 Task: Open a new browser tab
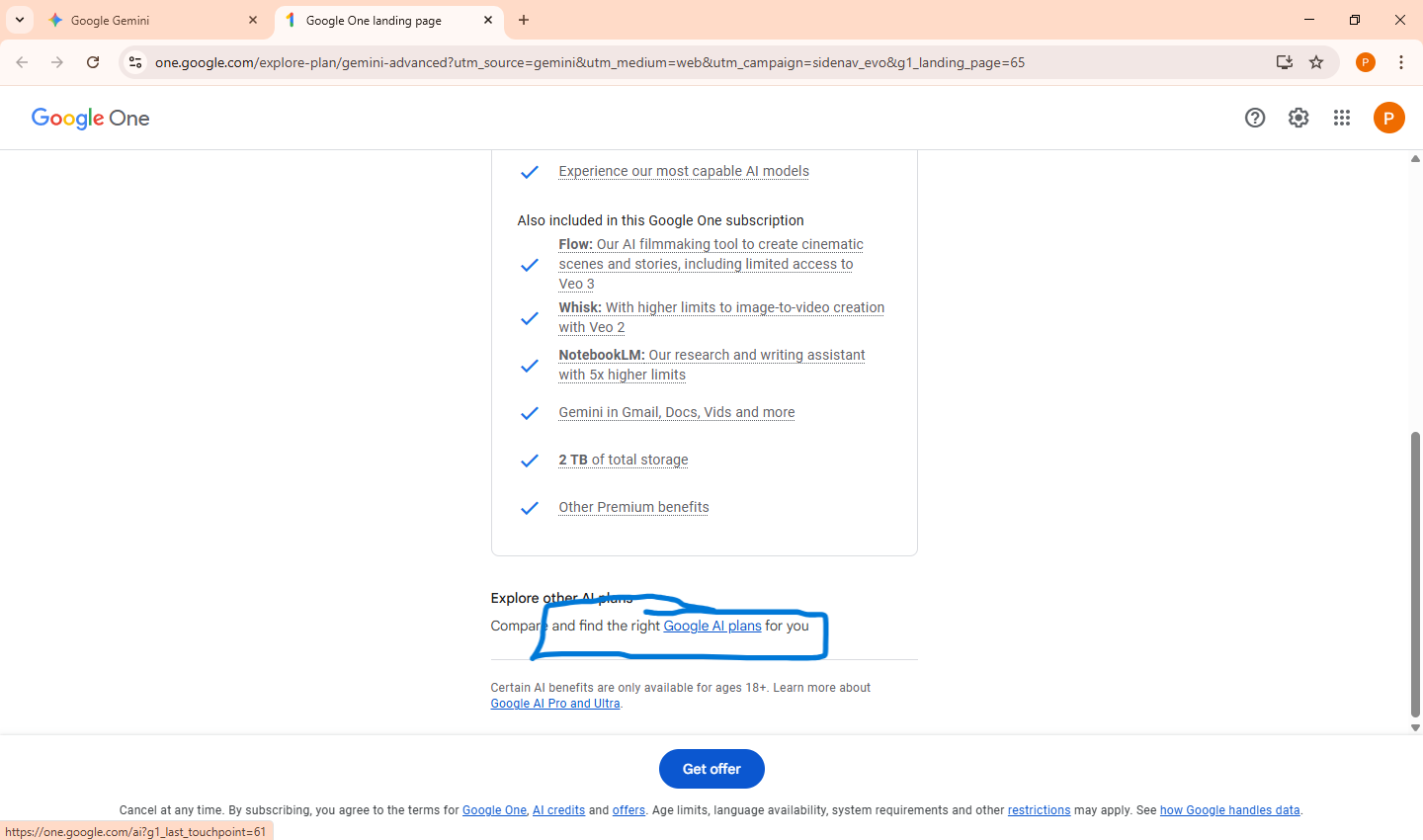coord(524,20)
